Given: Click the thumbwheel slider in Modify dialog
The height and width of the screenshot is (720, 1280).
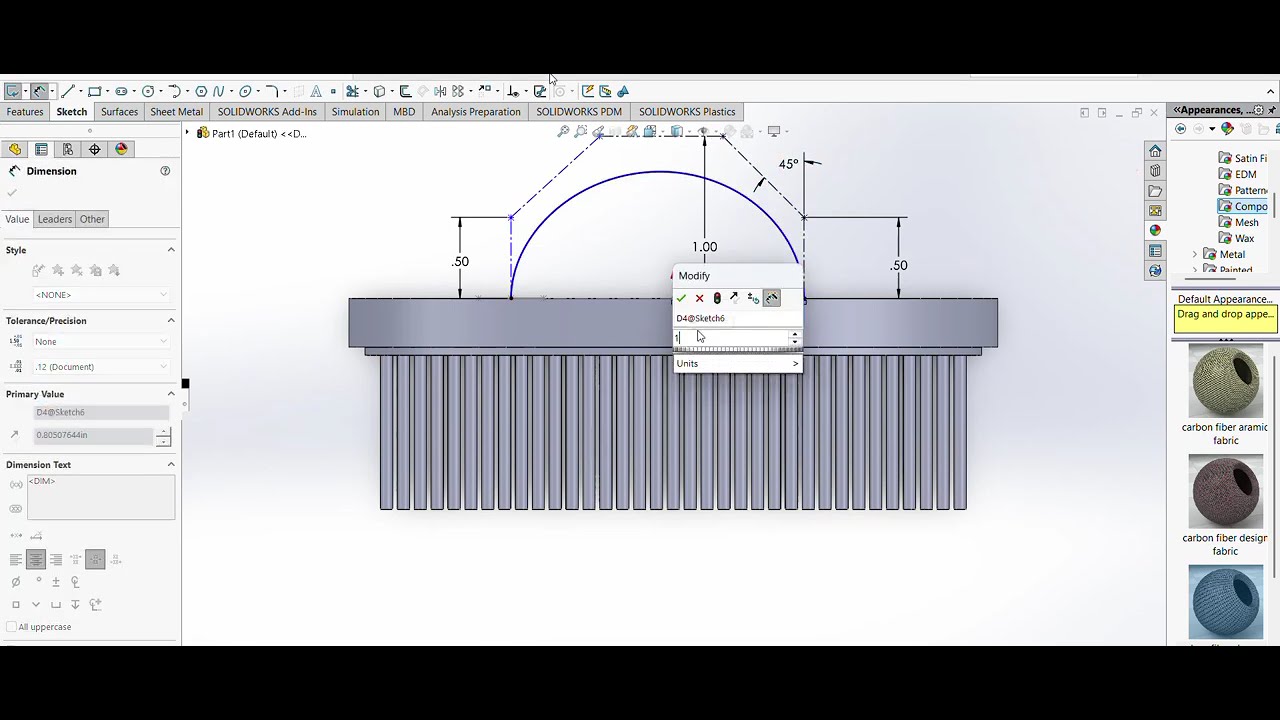Looking at the screenshot, I should [737, 349].
